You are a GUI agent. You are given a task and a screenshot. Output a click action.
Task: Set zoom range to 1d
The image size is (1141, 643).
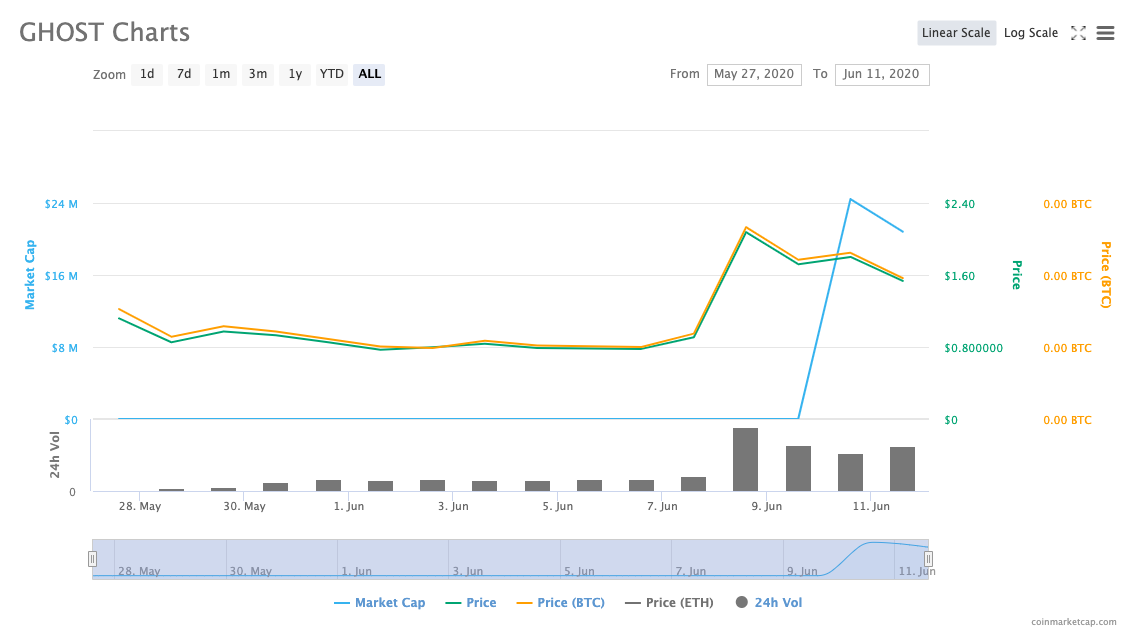coord(147,74)
